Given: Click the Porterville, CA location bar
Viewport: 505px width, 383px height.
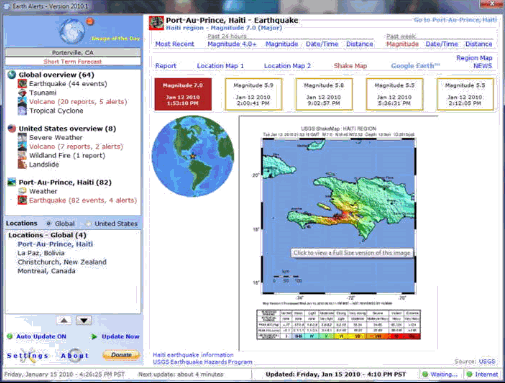Looking at the screenshot, I should tap(73, 52).
